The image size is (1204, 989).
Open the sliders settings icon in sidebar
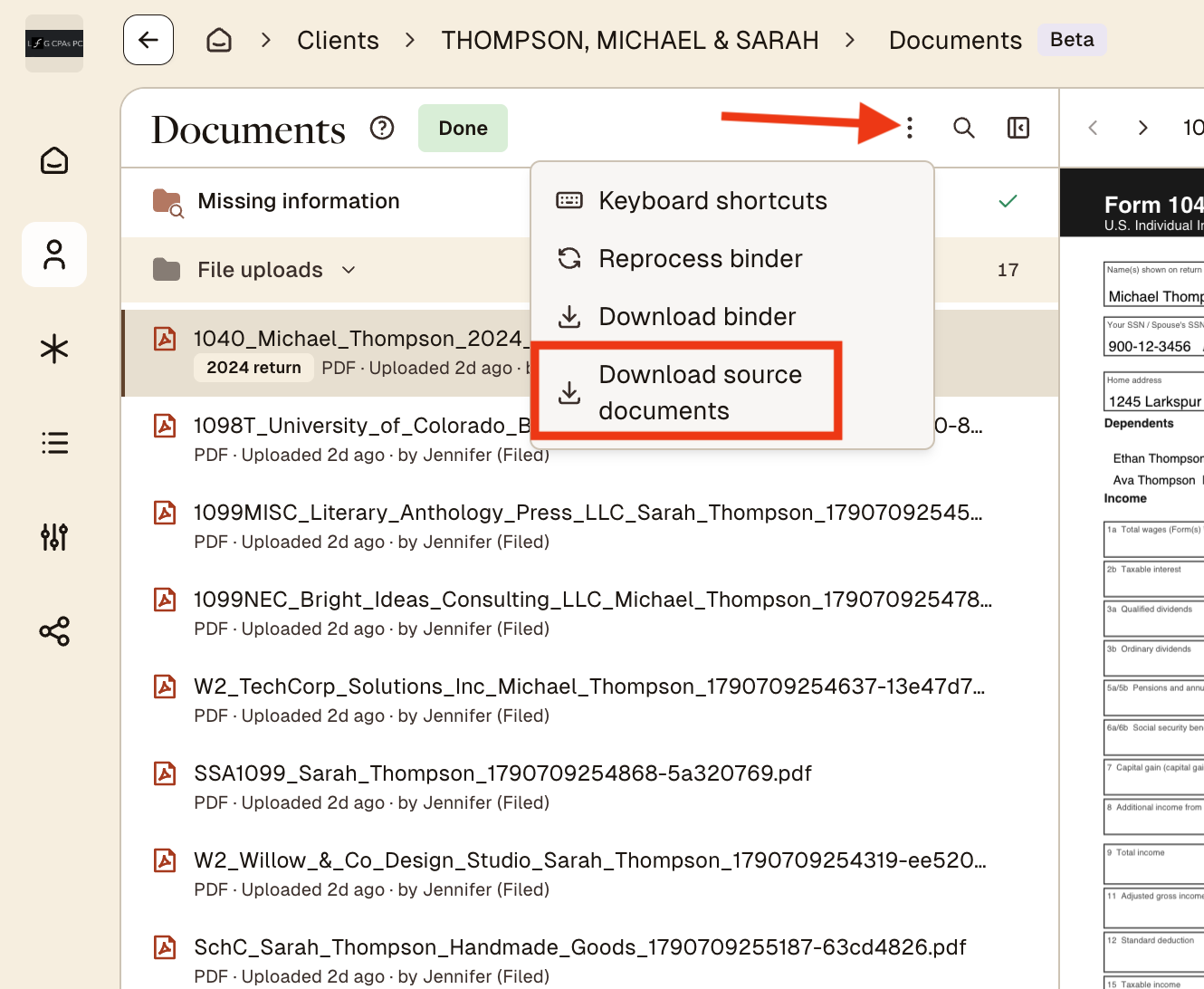click(54, 537)
